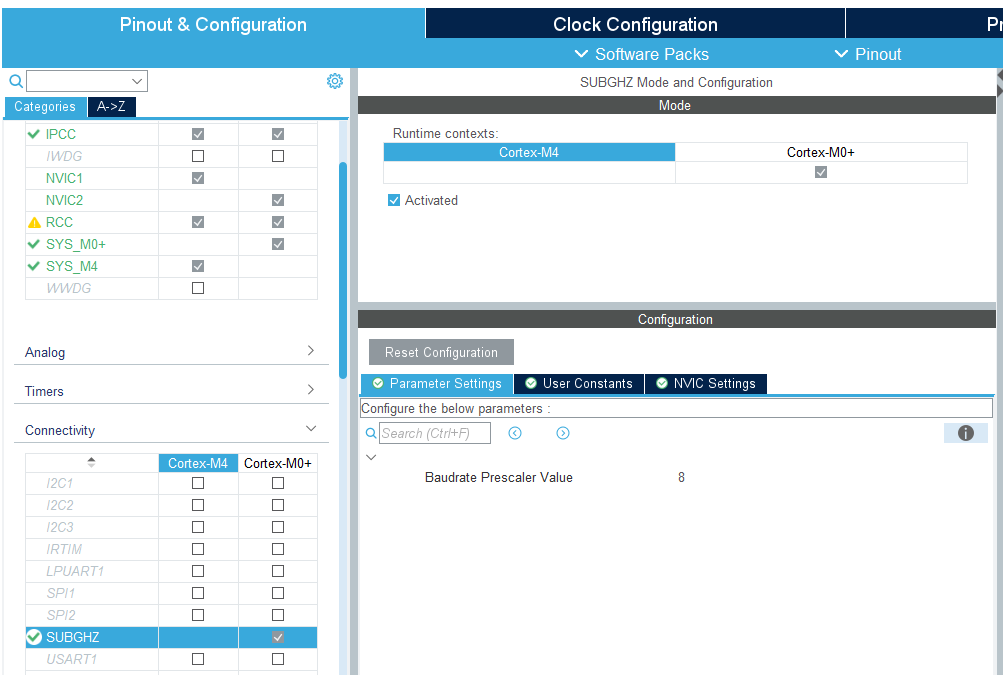Click the next-match arrow in Parameter Settings search

[562, 432]
